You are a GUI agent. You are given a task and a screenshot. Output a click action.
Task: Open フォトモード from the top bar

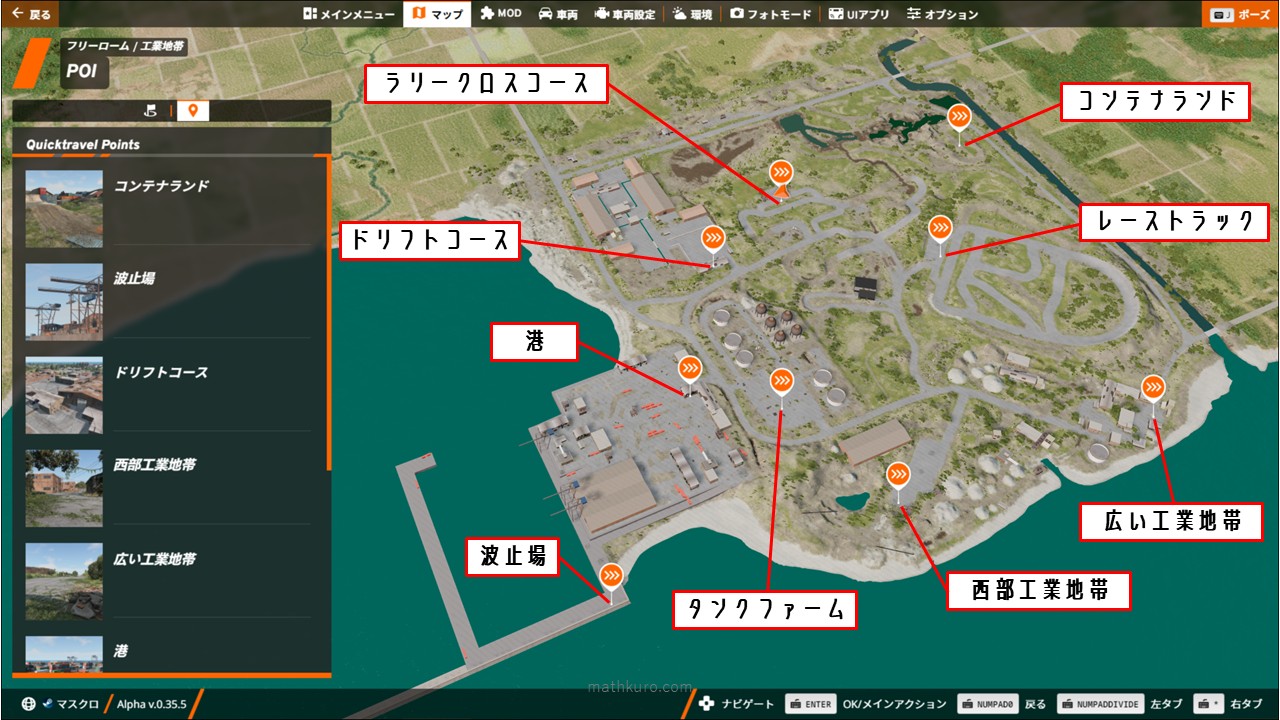(770, 14)
